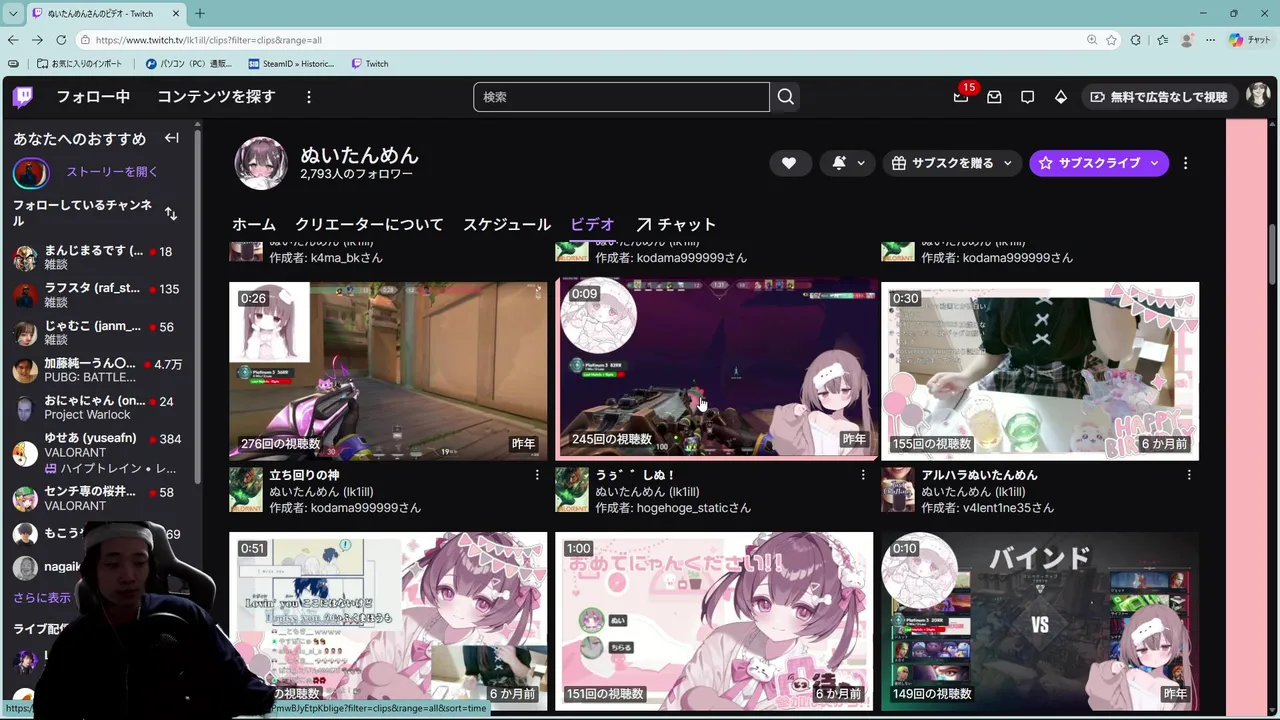This screenshot has width=1280, height=720.
Task: Open the Prime loot crown icon with 15 badge
Action: point(961,97)
